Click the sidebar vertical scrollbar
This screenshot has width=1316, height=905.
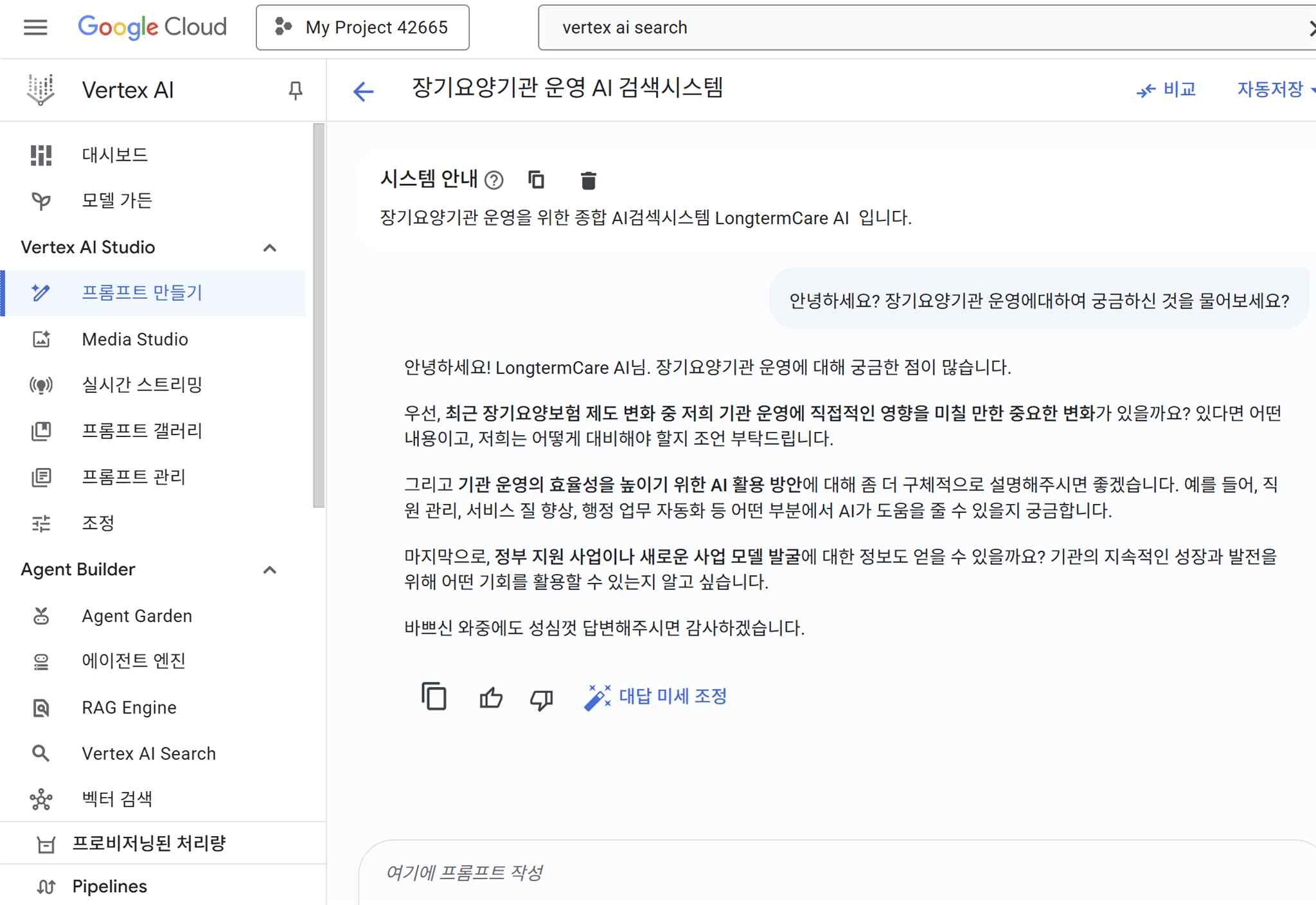319,315
